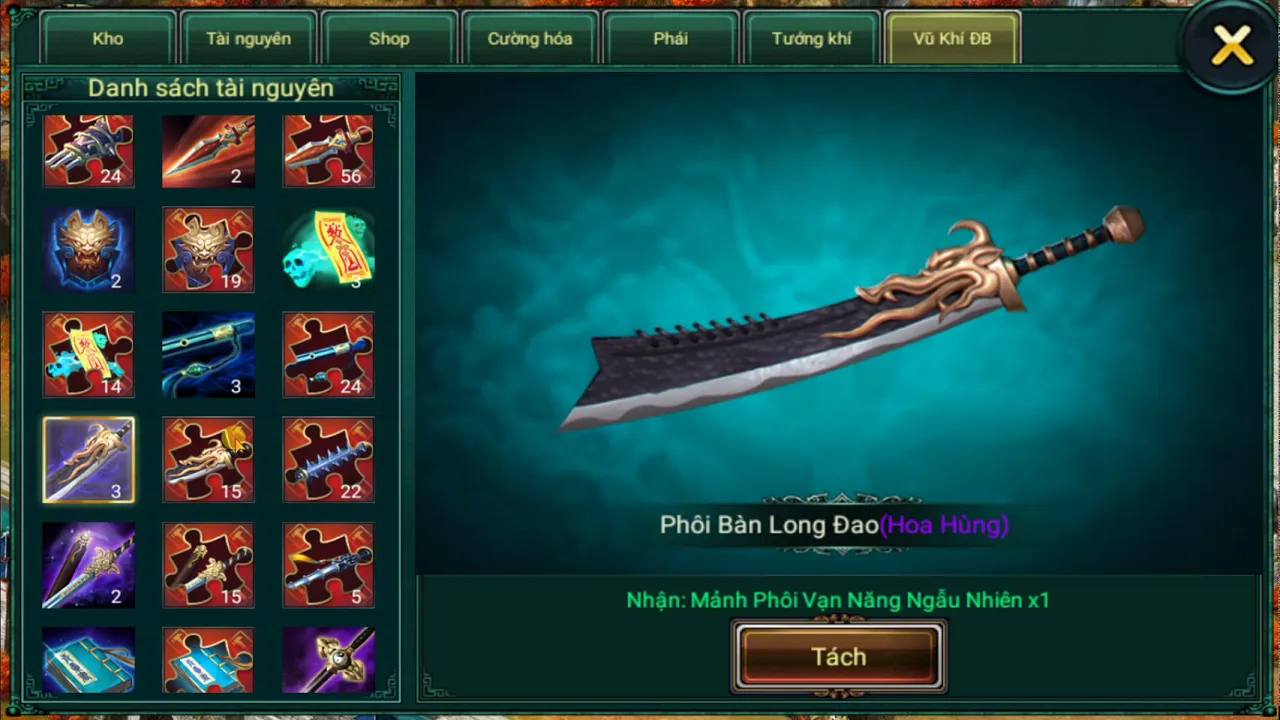Pick the dagger puzzle piece showing 56
1280x720 pixels.
pyautogui.click(x=328, y=150)
